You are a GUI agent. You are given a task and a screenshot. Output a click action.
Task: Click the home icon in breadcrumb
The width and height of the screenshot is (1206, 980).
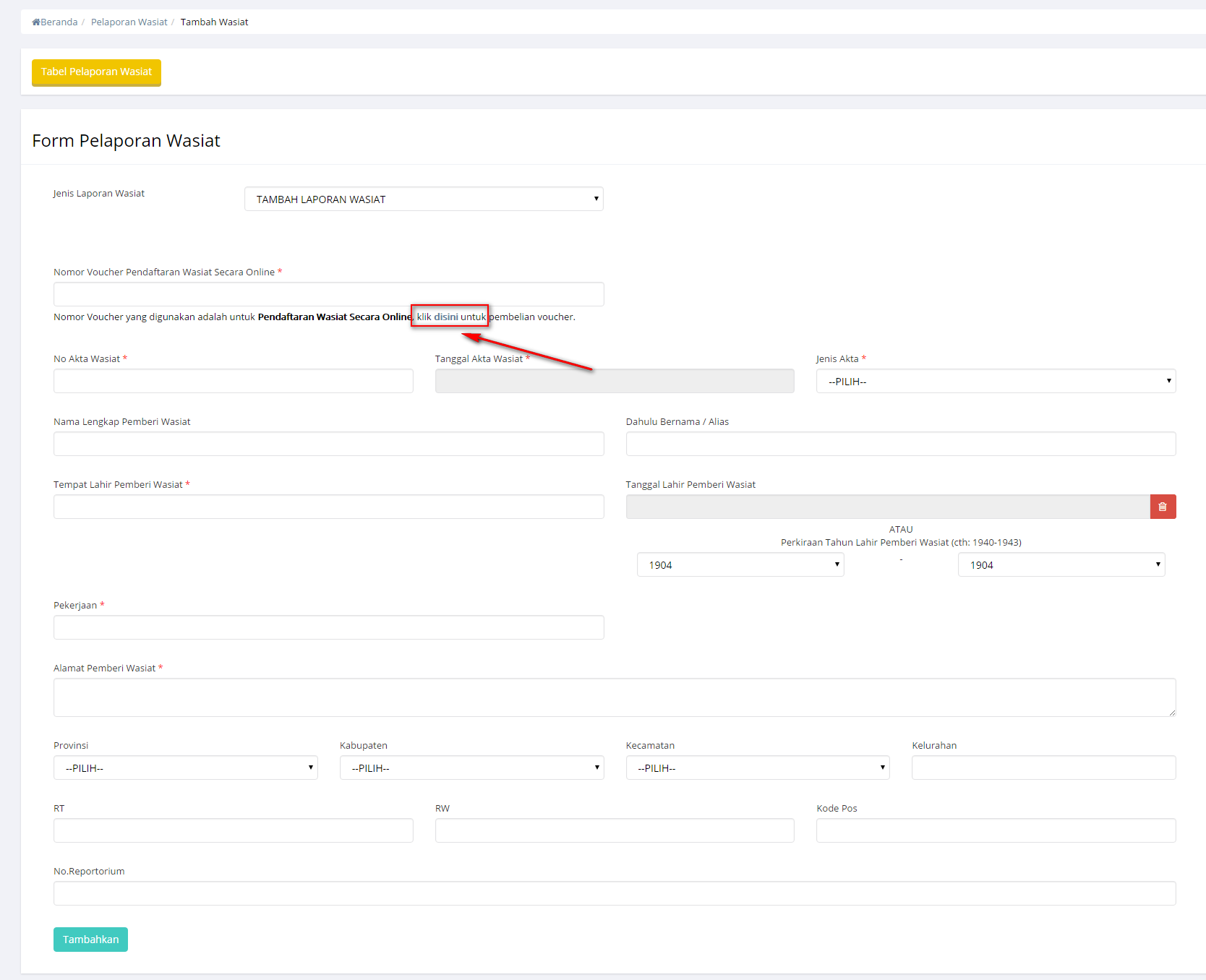coord(36,22)
